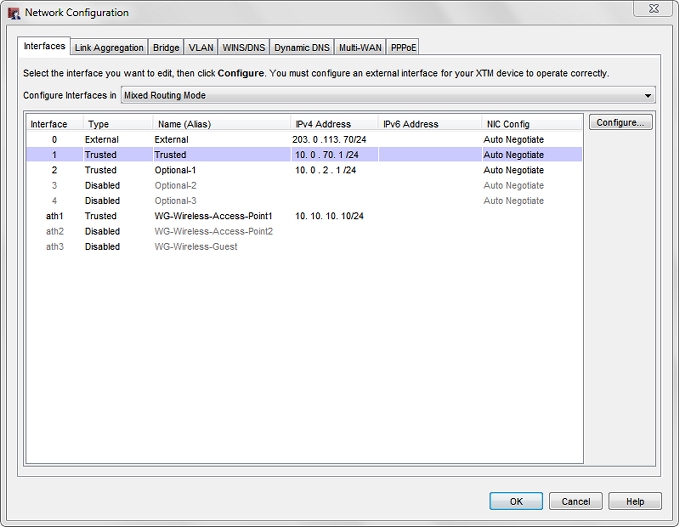This screenshot has height=527, width=679.
Task: Select WG-Wireless-Access-Point2 row
Action: [x=304, y=231]
